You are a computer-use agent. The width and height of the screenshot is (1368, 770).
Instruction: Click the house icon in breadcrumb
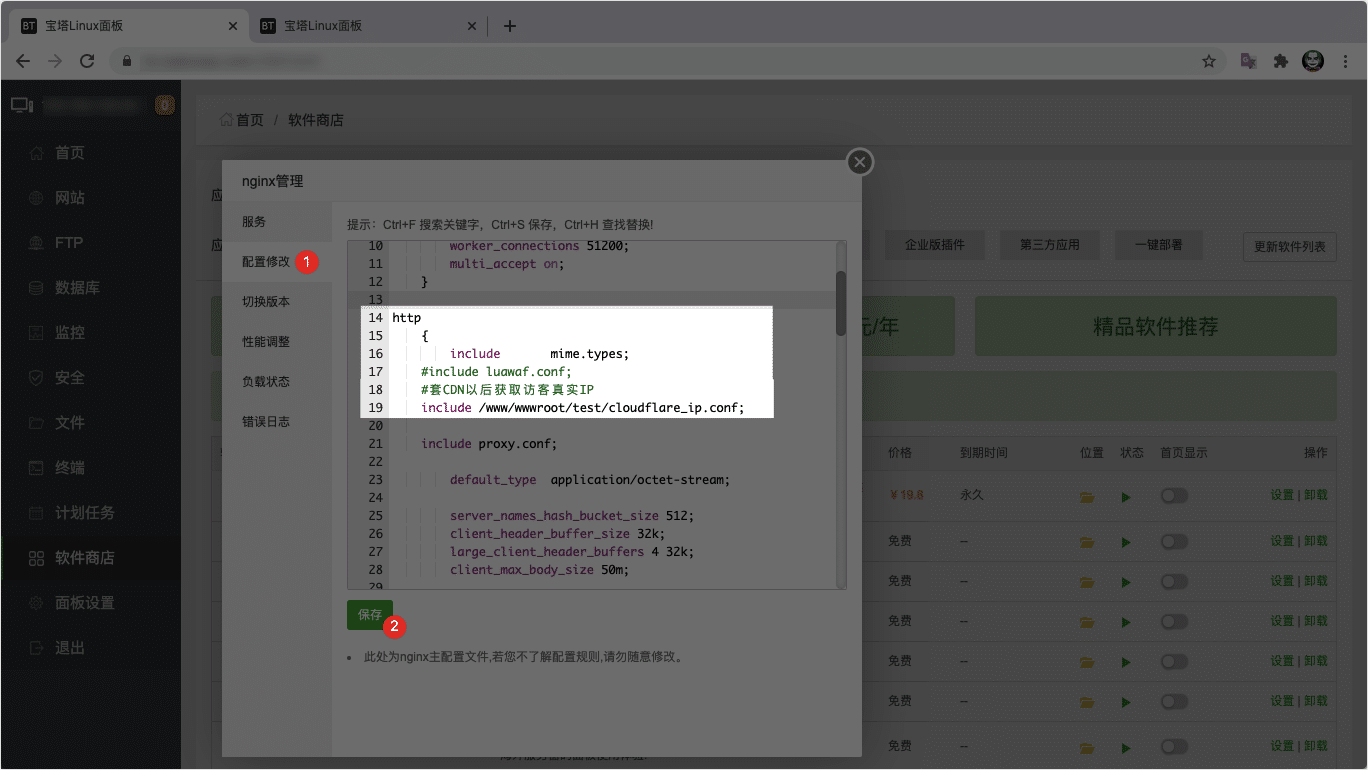[227, 120]
